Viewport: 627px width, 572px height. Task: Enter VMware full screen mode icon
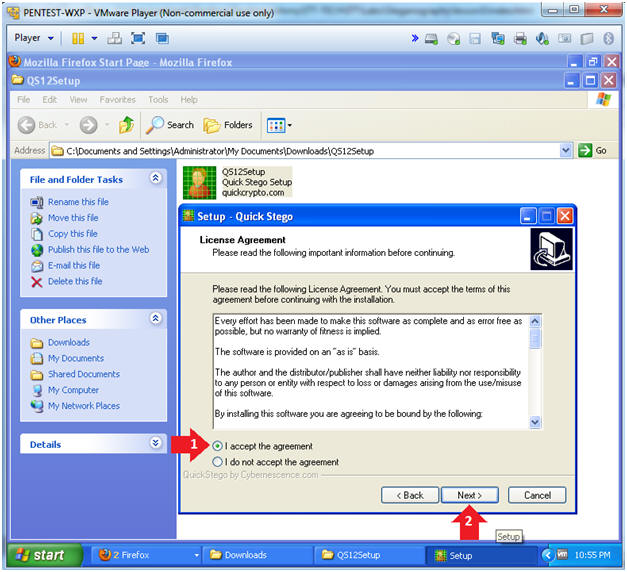[138, 38]
